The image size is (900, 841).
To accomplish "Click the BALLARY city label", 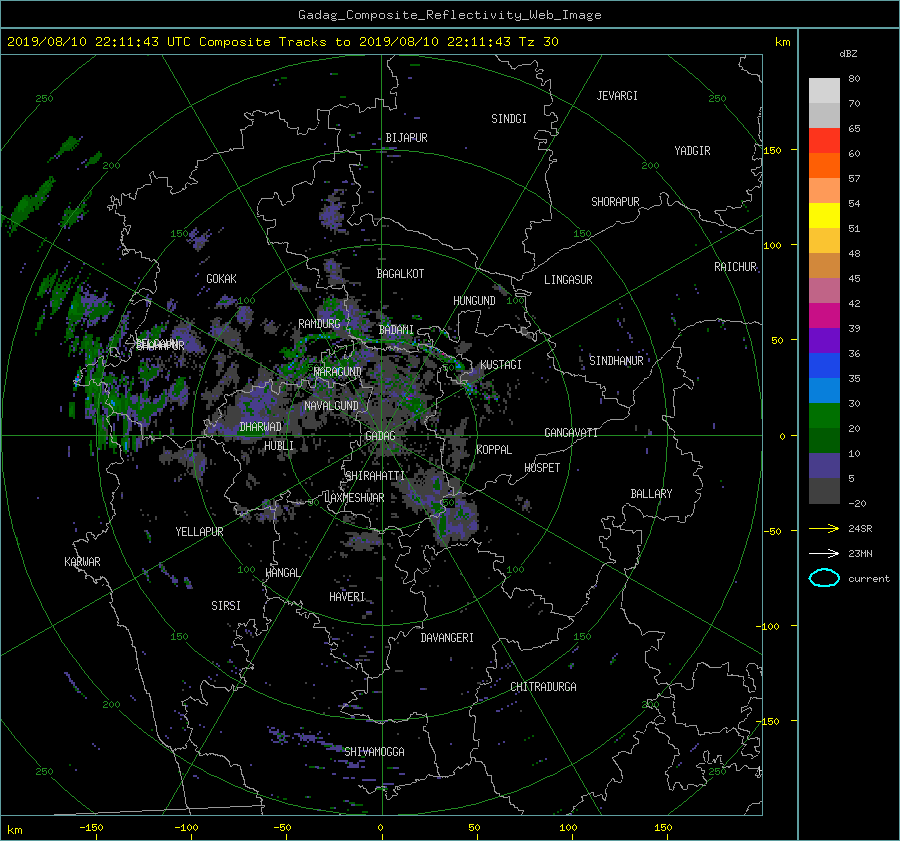I will point(651,494).
